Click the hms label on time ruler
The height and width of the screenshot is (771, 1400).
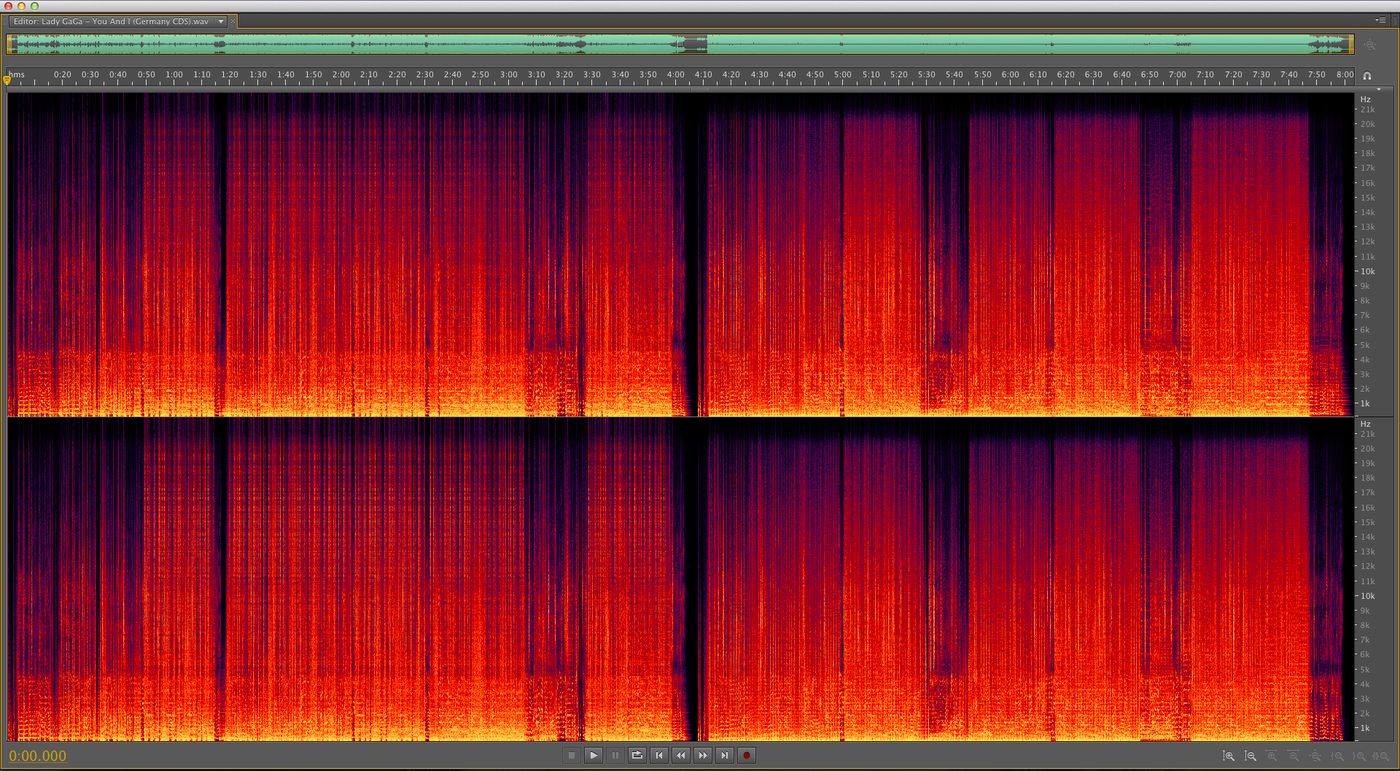point(15,74)
